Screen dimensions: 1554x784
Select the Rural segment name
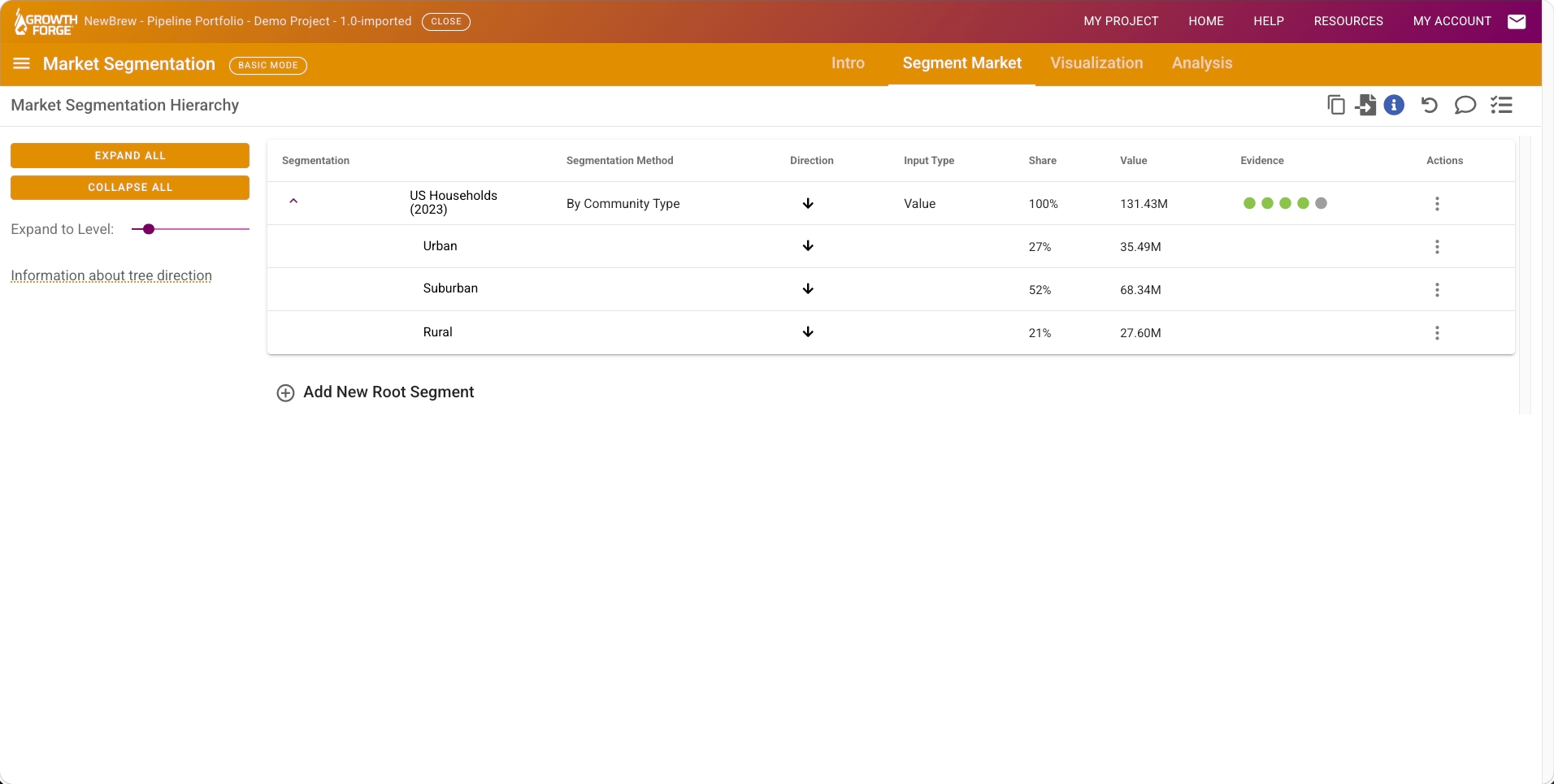[437, 332]
